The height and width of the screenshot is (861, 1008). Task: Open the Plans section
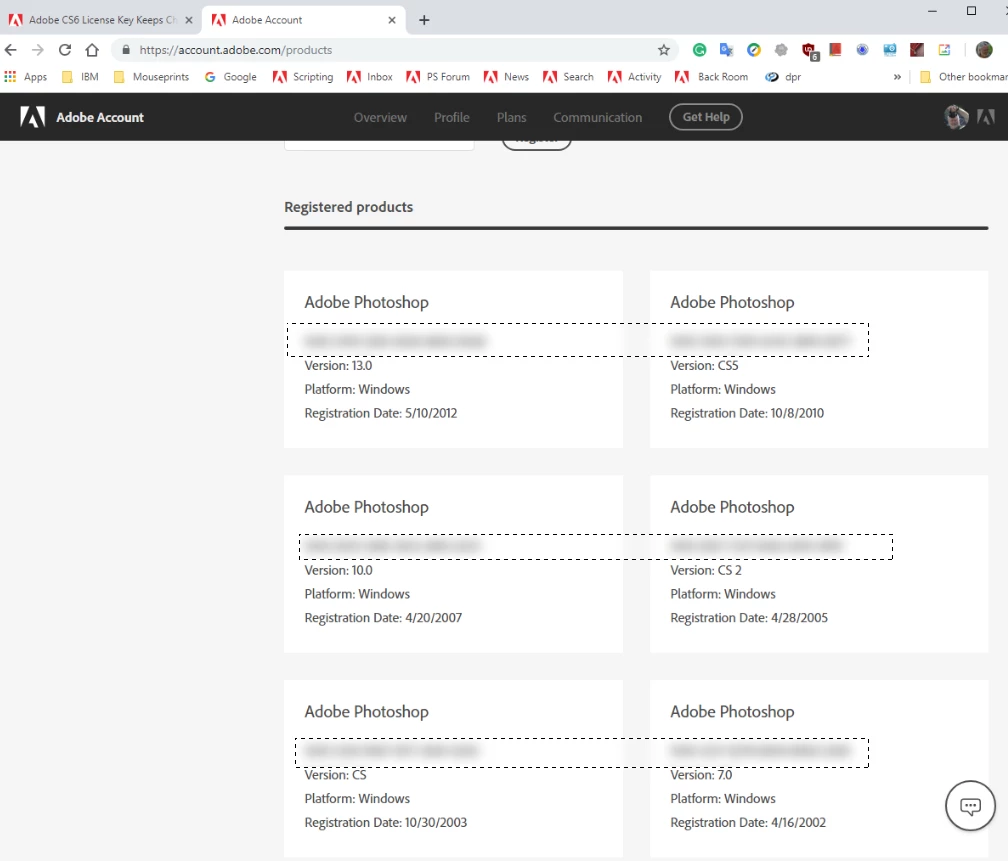tap(511, 117)
